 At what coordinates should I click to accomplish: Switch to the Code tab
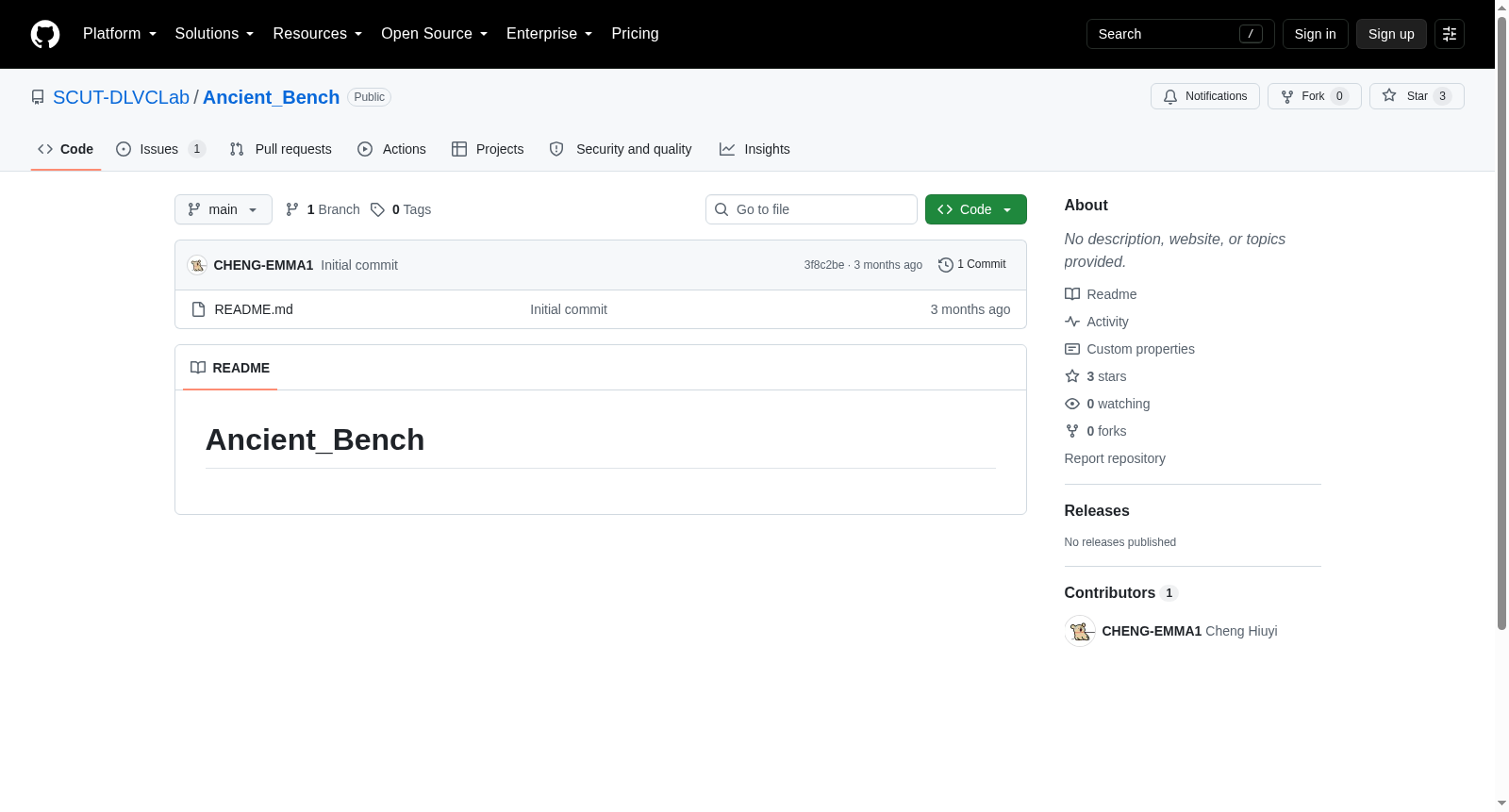[66, 149]
